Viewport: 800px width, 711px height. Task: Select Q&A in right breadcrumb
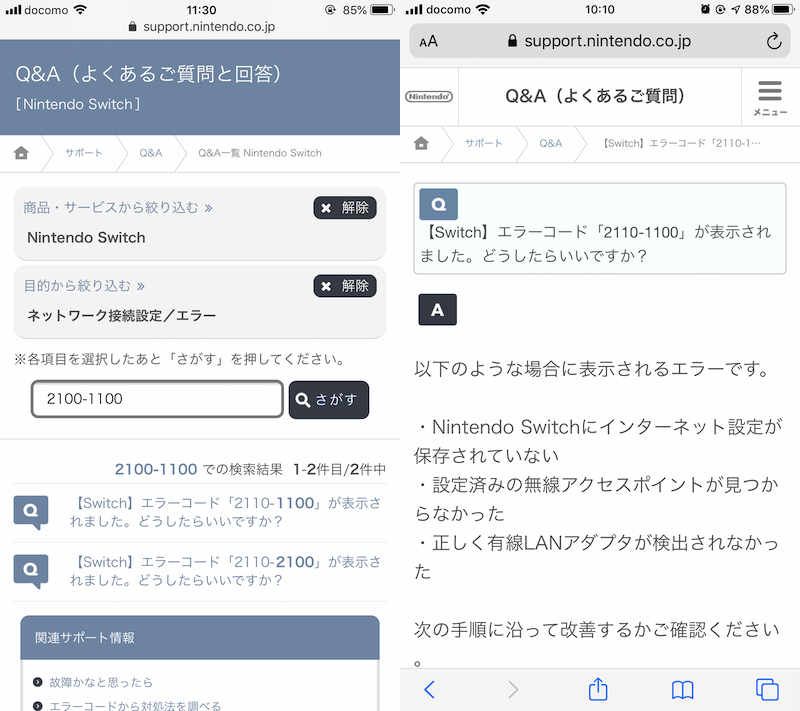pyautogui.click(x=551, y=143)
